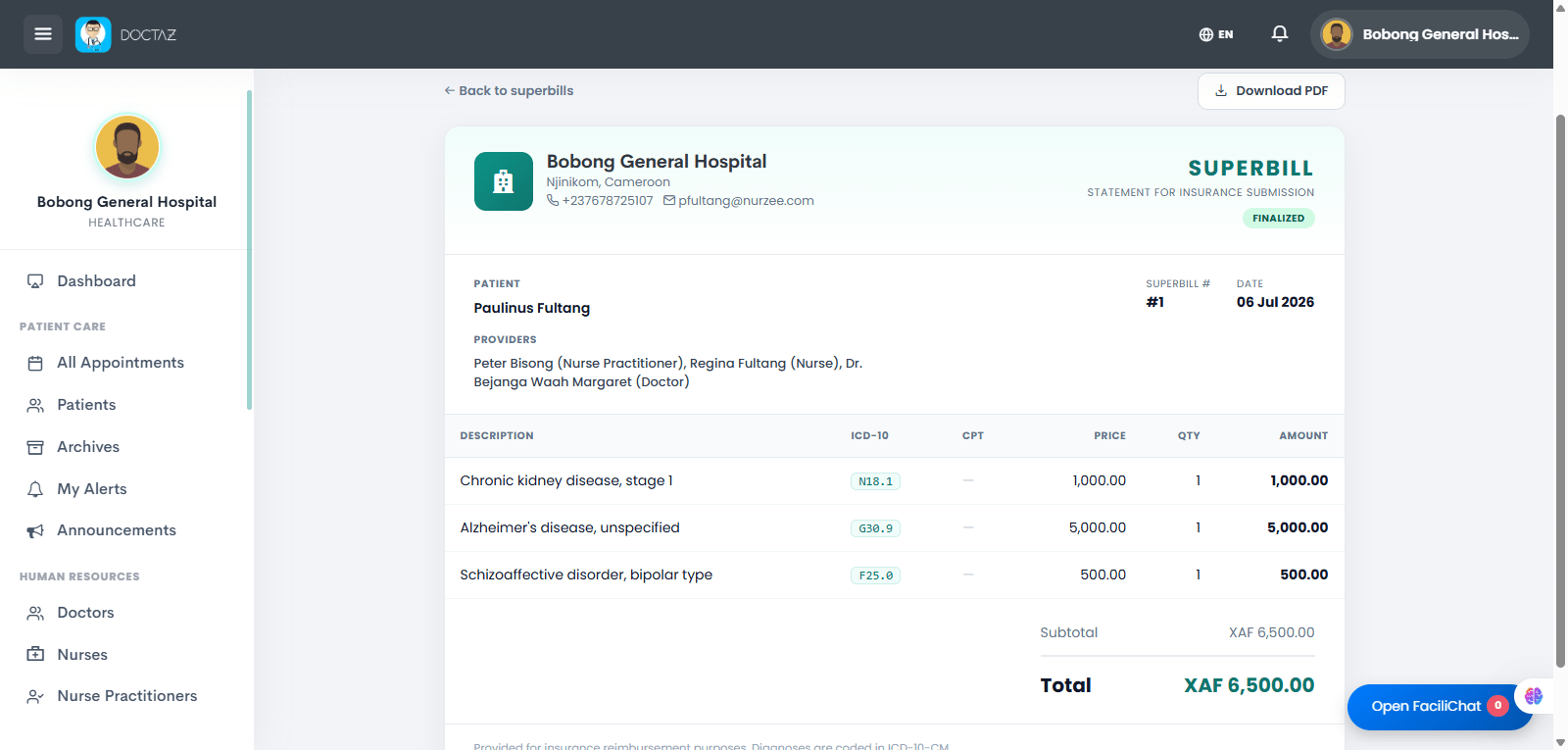
Task: Select Alzheimer's disease, unspecified row
Action: [x=895, y=527]
